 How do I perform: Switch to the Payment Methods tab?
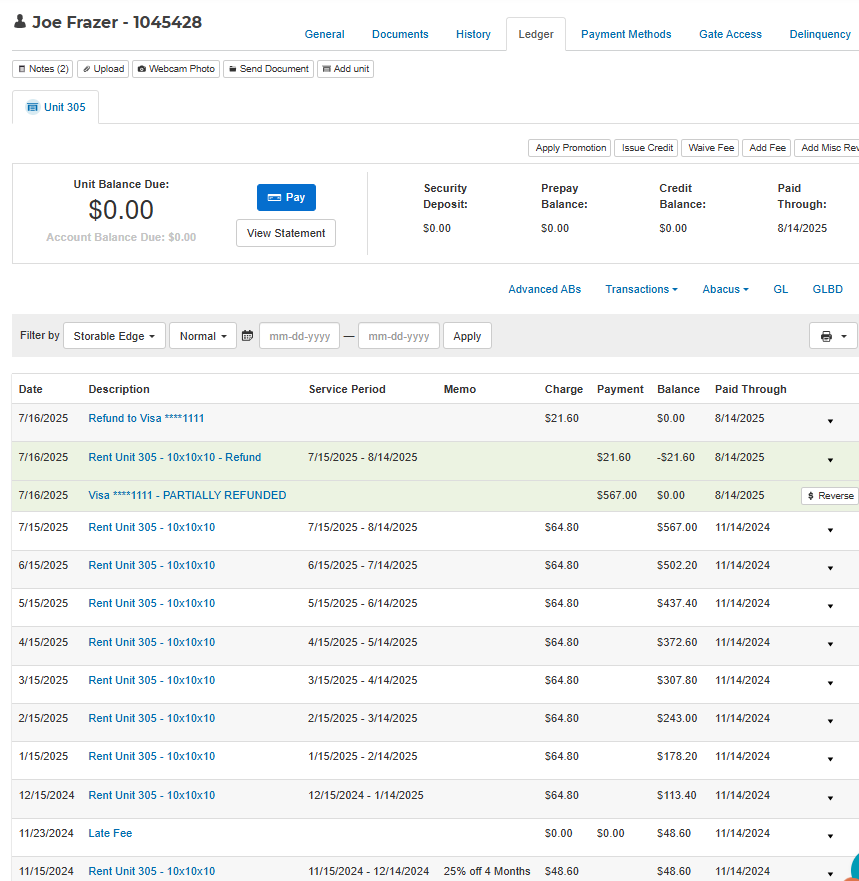pyautogui.click(x=626, y=34)
